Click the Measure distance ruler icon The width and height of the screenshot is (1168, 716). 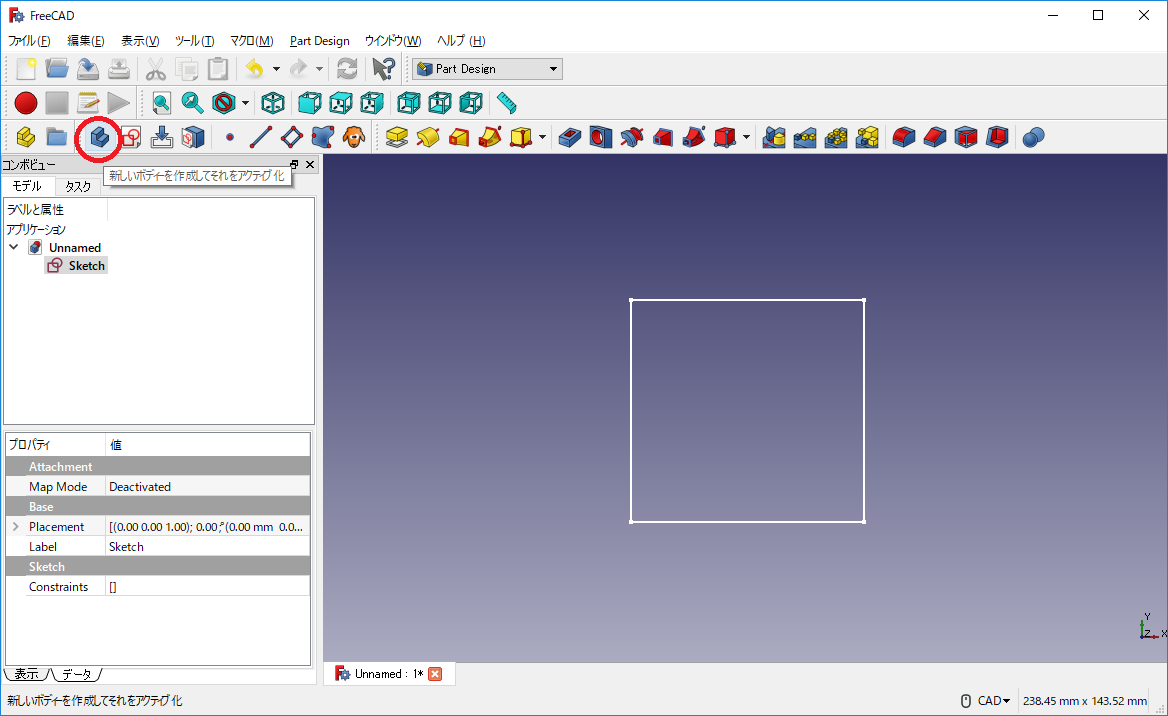507,103
